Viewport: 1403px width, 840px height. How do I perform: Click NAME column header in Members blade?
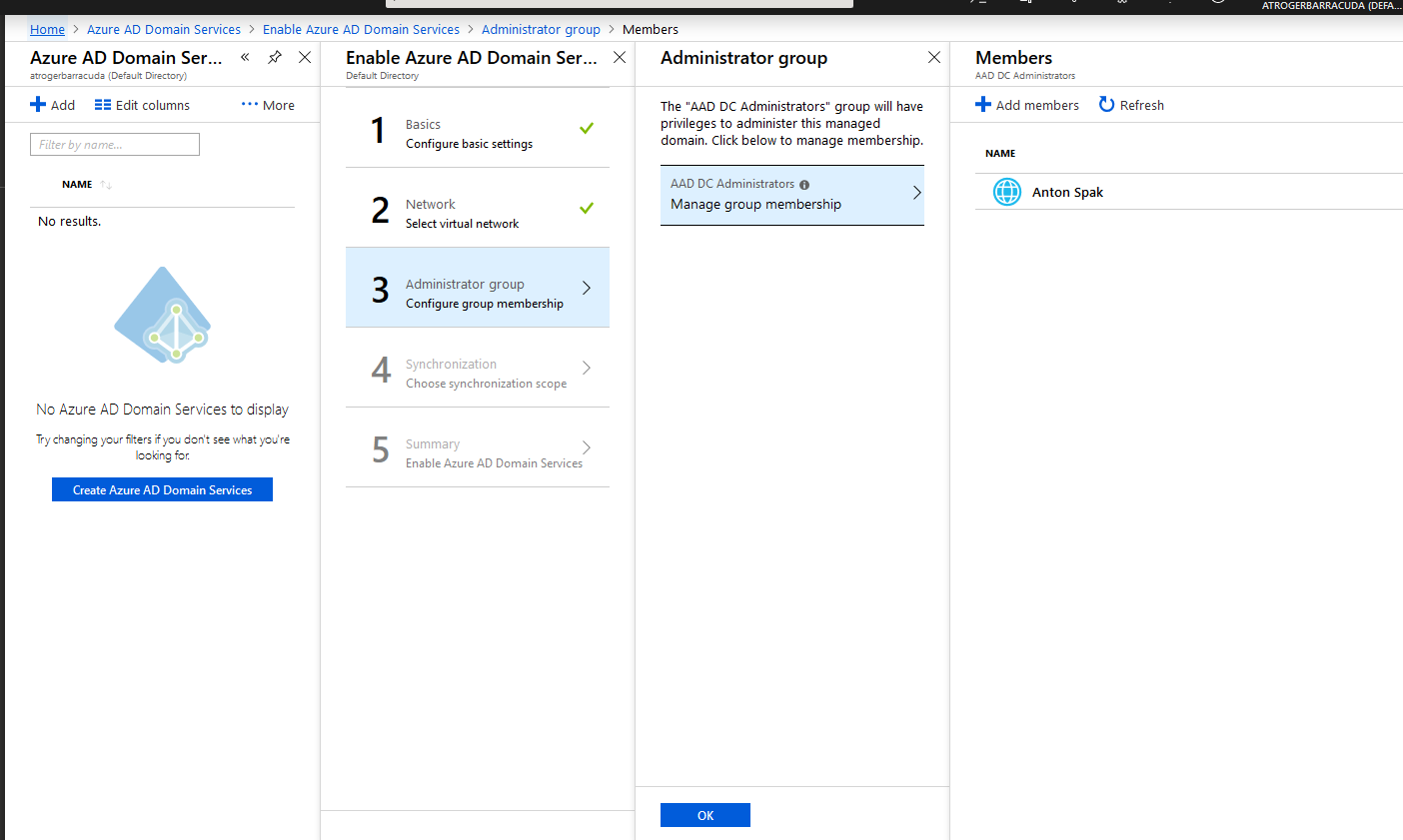pyautogui.click(x=1000, y=154)
